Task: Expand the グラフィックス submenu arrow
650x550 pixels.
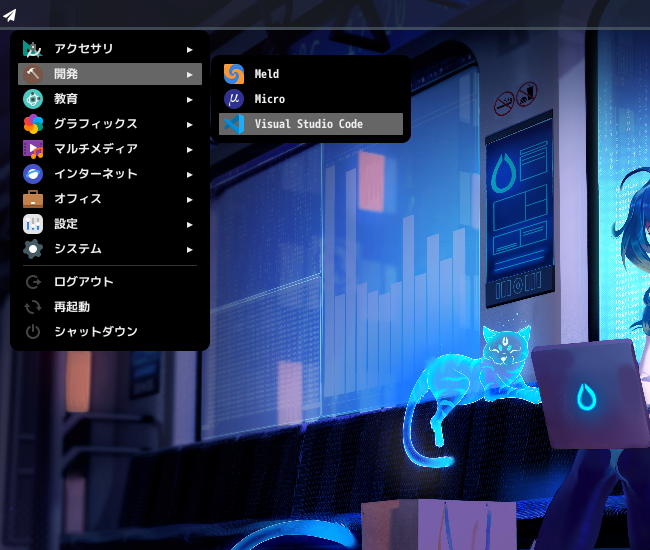Action: click(x=189, y=124)
